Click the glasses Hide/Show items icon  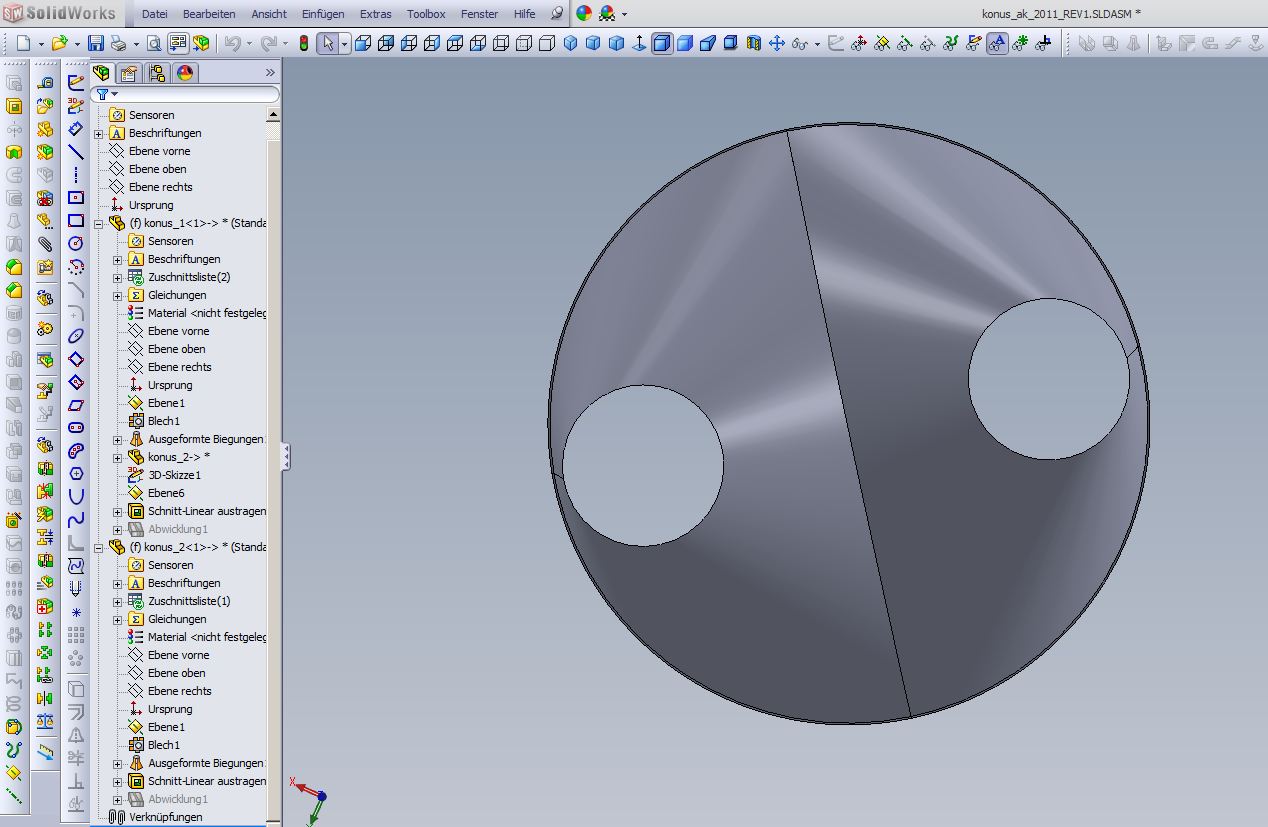point(800,44)
